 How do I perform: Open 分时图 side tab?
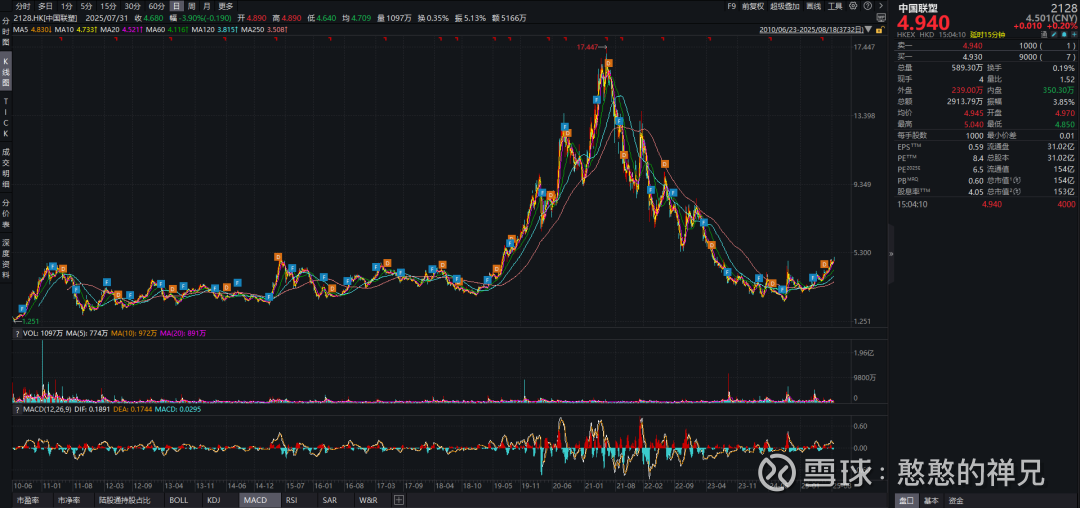point(6,32)
